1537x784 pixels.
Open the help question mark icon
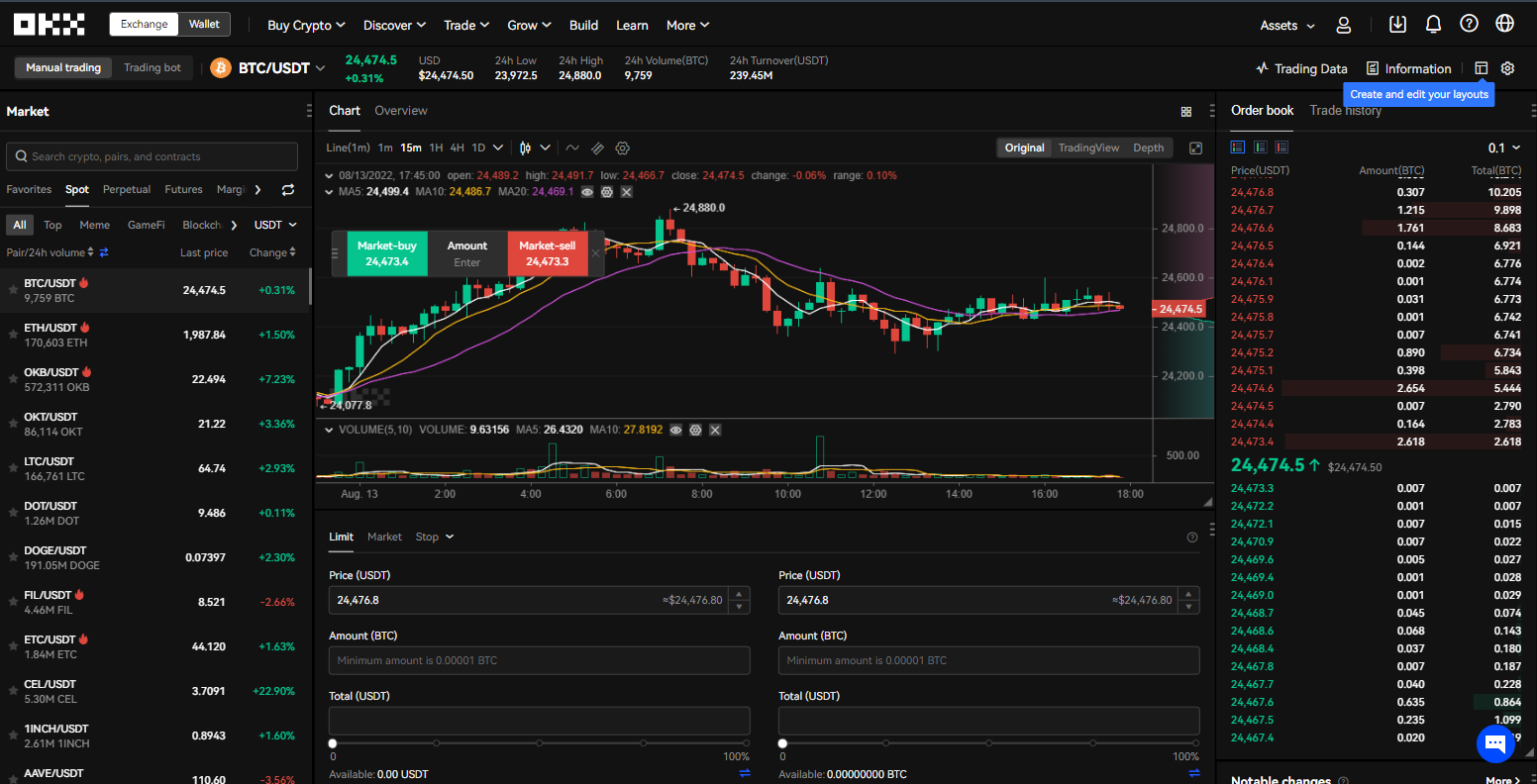[1469, 24]
